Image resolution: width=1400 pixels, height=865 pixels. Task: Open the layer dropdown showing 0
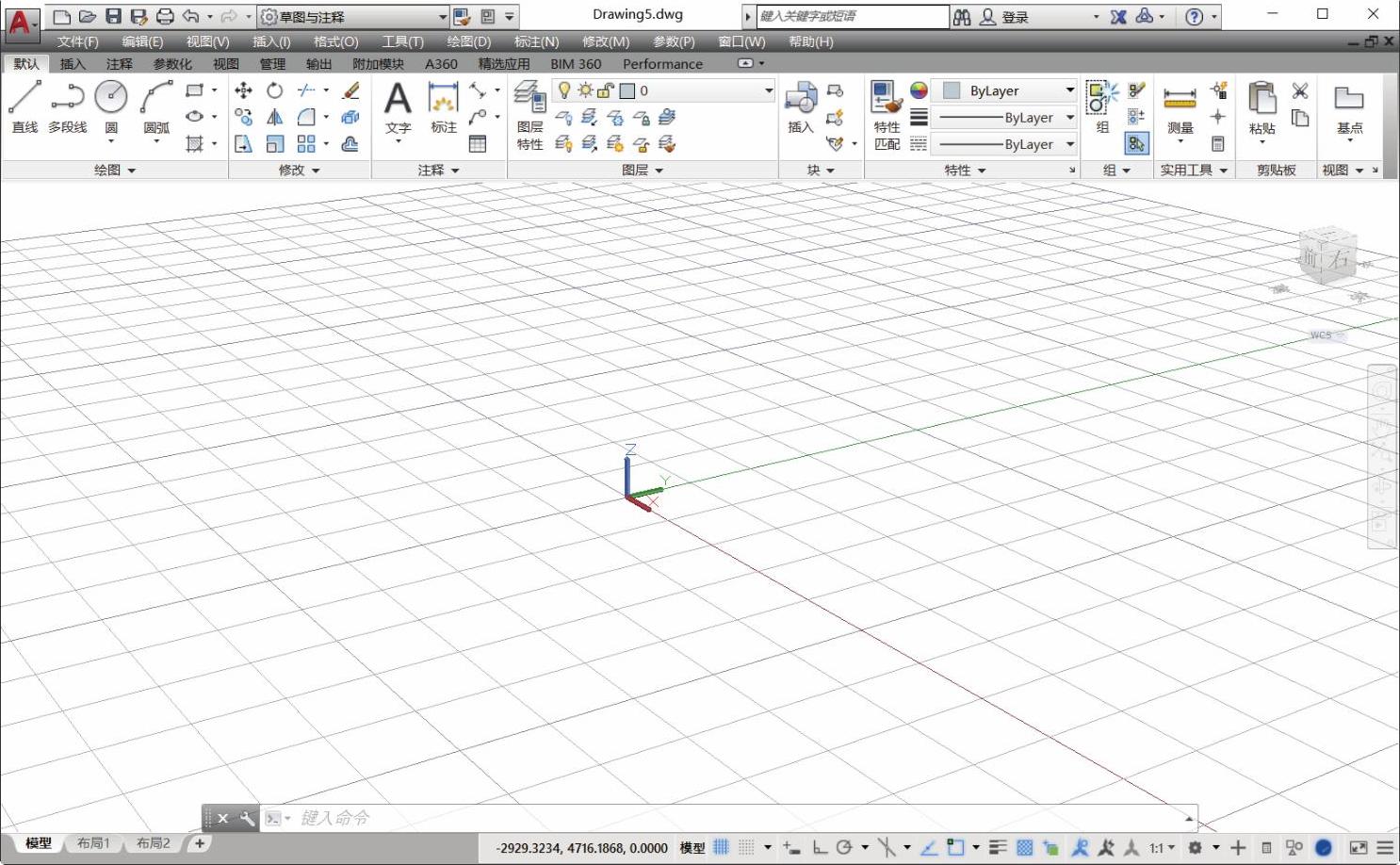click(663, 90)
